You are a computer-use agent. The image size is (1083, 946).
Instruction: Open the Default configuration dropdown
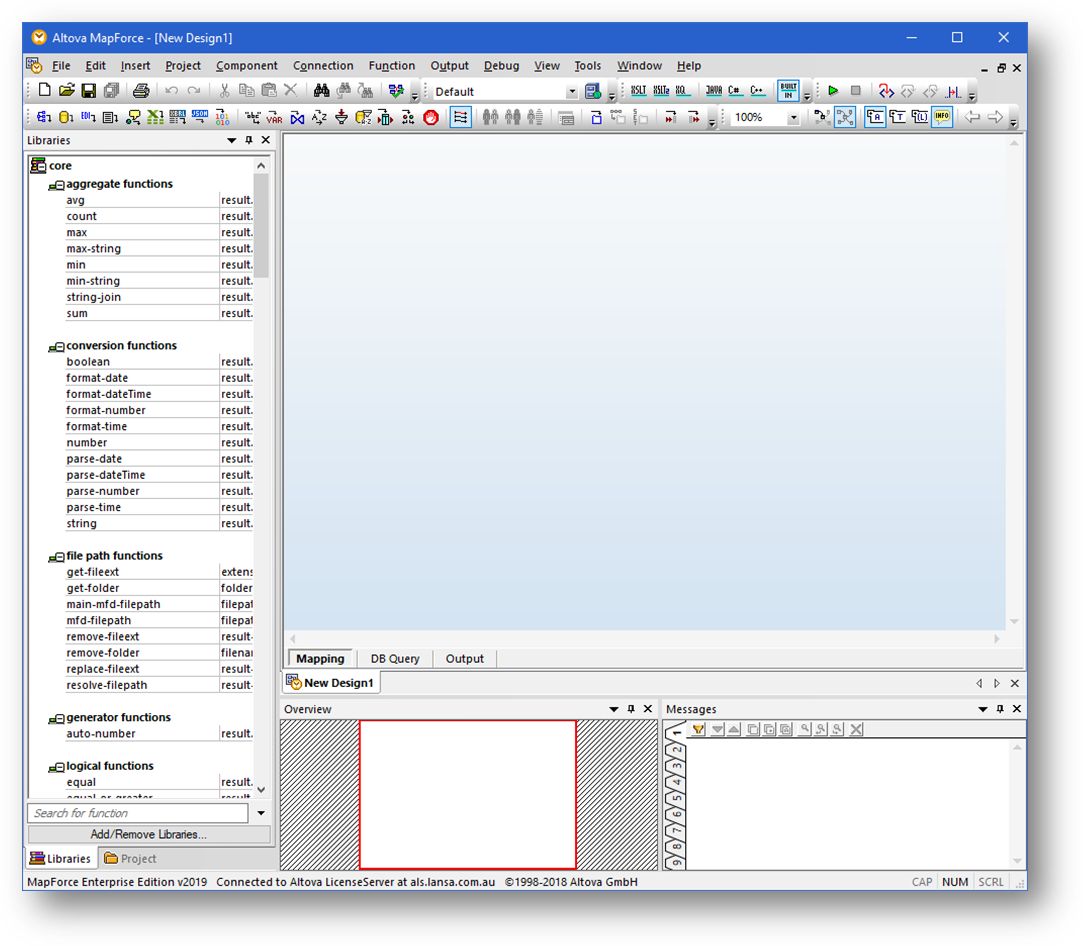pyautogui.click(x=572, y=91)
